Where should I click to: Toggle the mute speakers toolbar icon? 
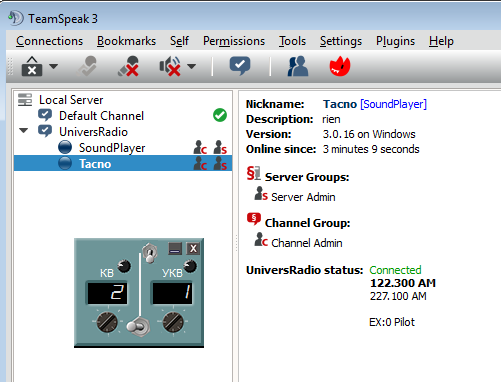point(170,66)
